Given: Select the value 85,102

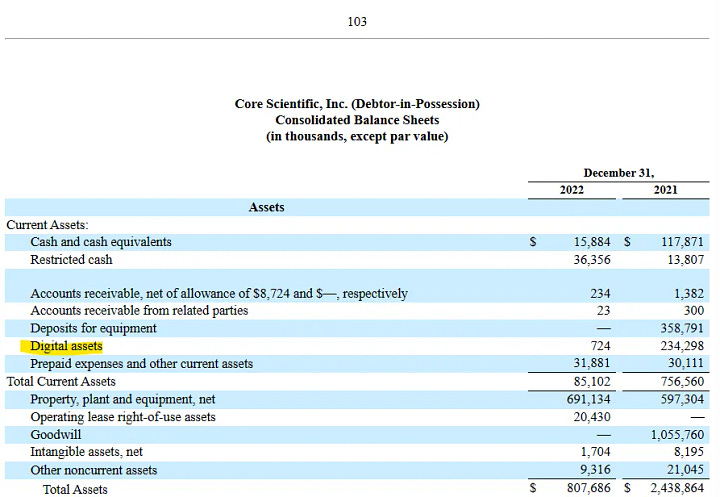Looking at the screenshot, I should pyautogui.click(x=592, y=382).
